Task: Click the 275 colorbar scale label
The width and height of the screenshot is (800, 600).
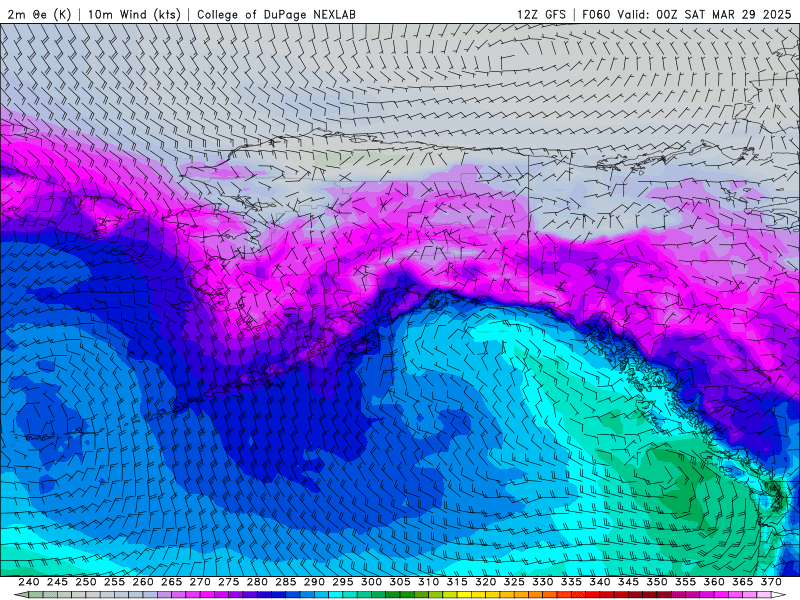Action: (x=229, y=582)
